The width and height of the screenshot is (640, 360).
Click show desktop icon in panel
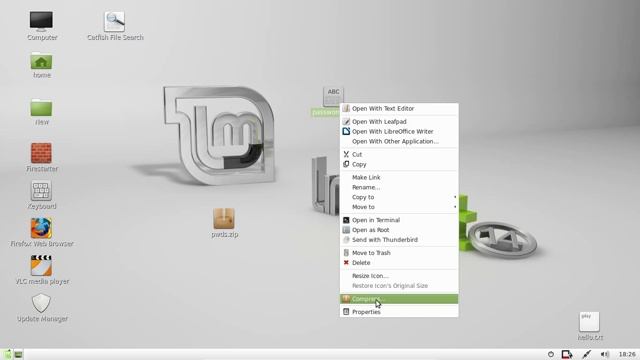18,355
